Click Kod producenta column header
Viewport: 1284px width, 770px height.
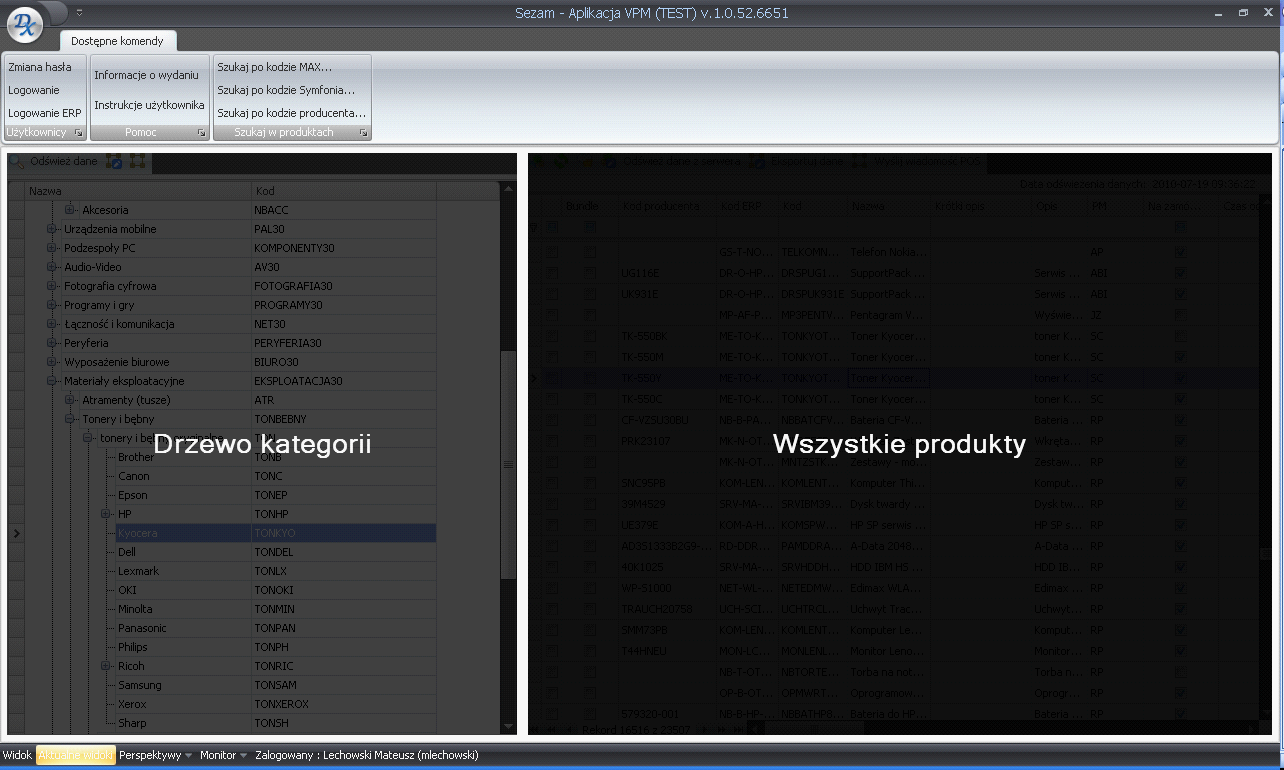point(666,206)
